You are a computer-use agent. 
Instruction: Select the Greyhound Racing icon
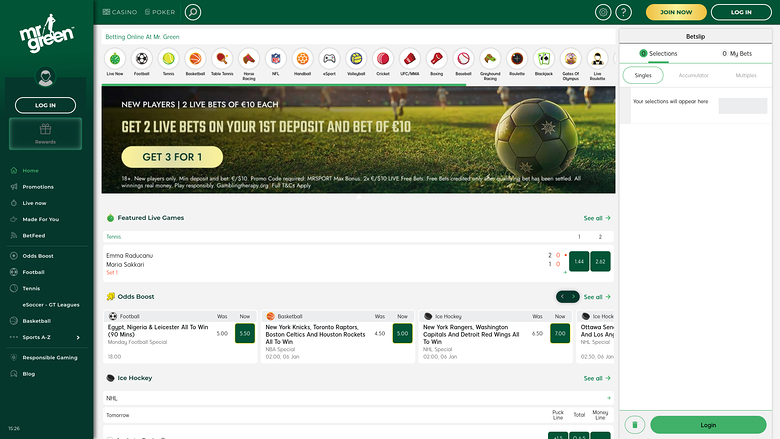(x=490, y=59)
